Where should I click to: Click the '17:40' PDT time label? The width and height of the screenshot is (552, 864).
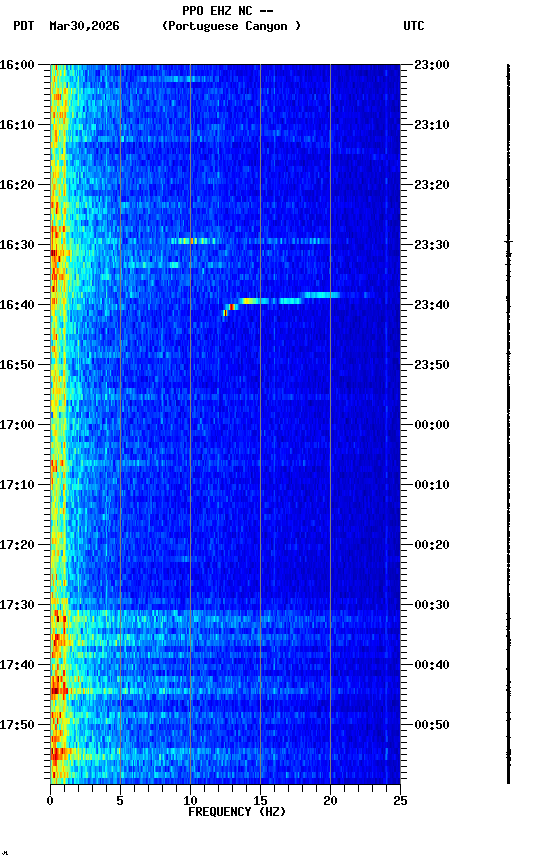point(17,666)
